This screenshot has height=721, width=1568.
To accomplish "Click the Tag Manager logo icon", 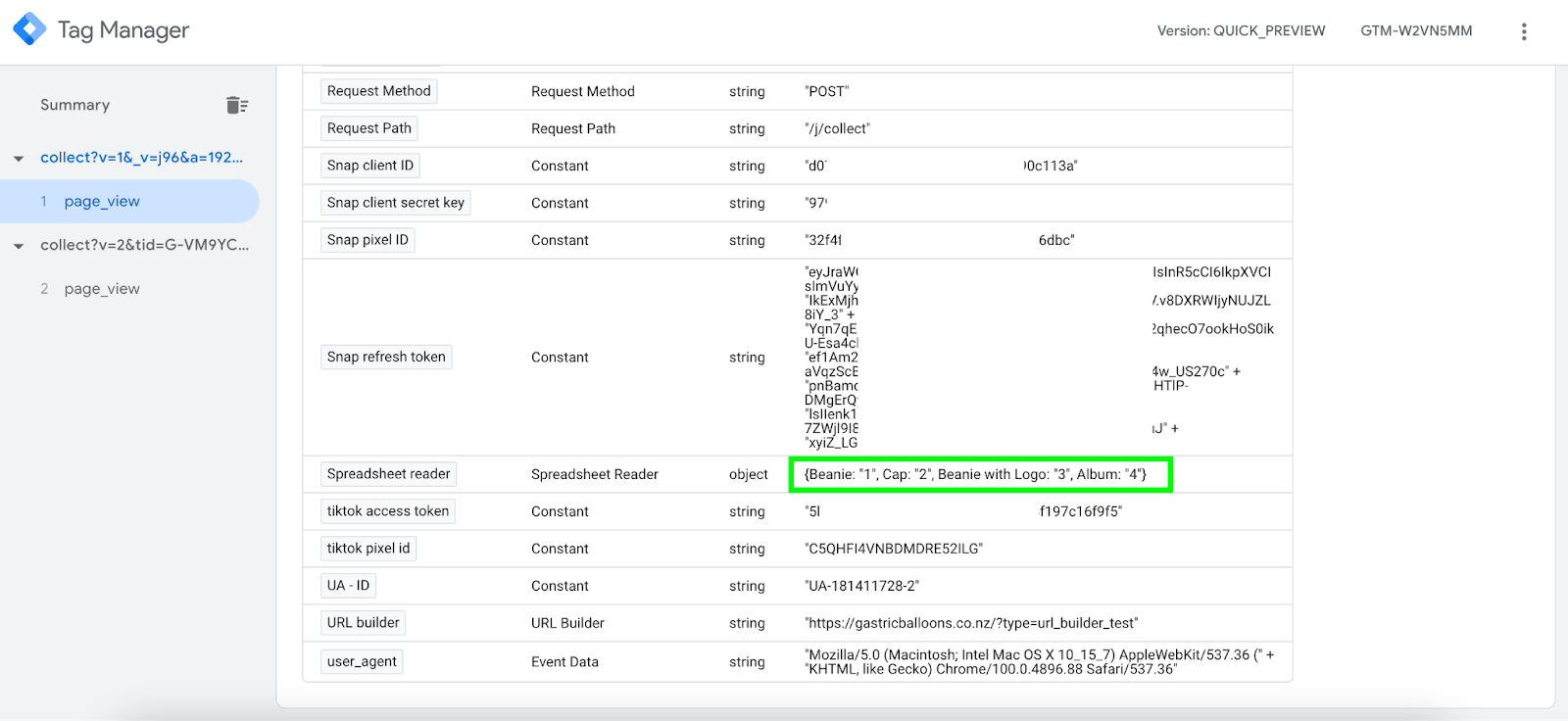I will pos(29,29).
